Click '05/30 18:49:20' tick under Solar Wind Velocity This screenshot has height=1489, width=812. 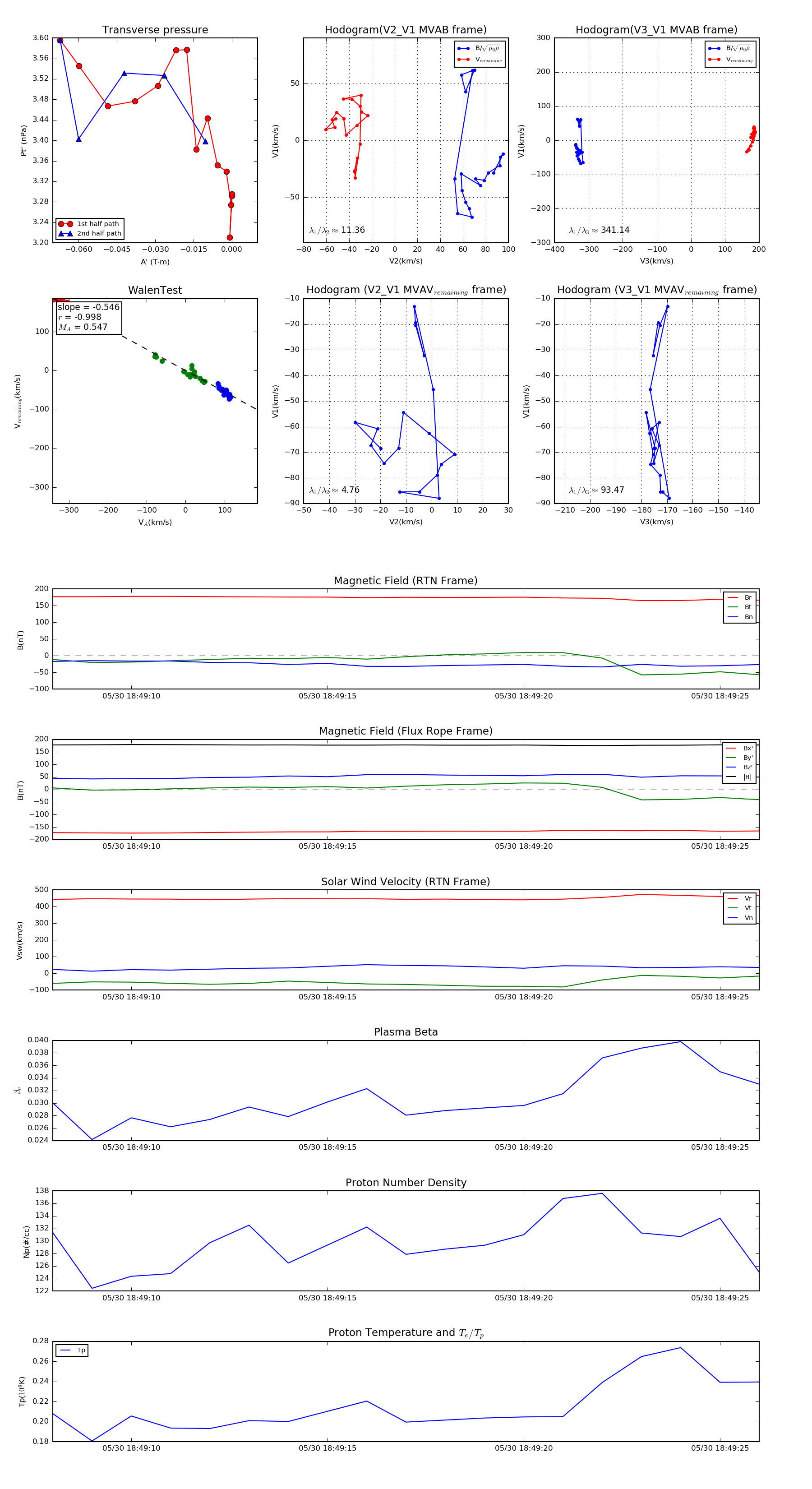(x=524, y=997)
